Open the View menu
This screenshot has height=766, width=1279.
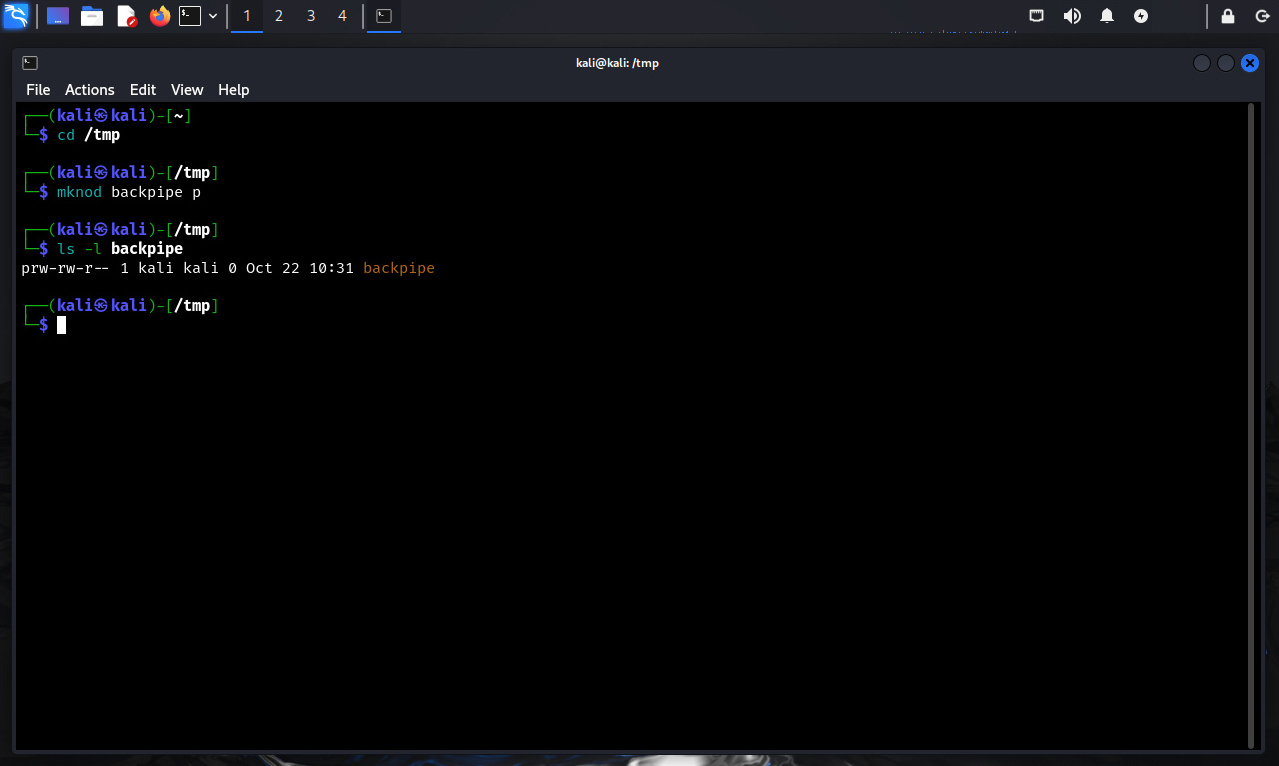tap(187, 90)
